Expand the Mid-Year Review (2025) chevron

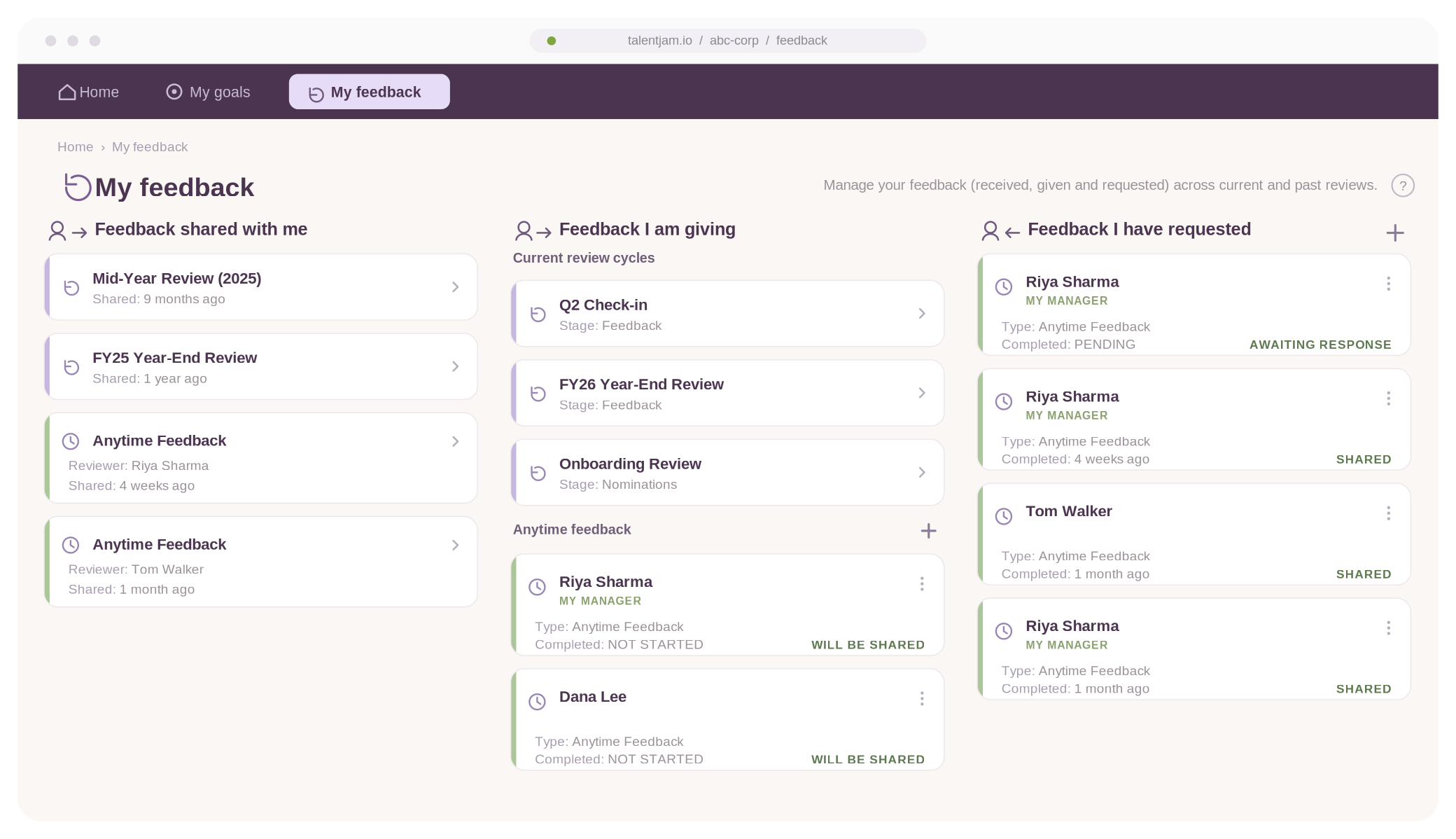(x=455, y=287)
